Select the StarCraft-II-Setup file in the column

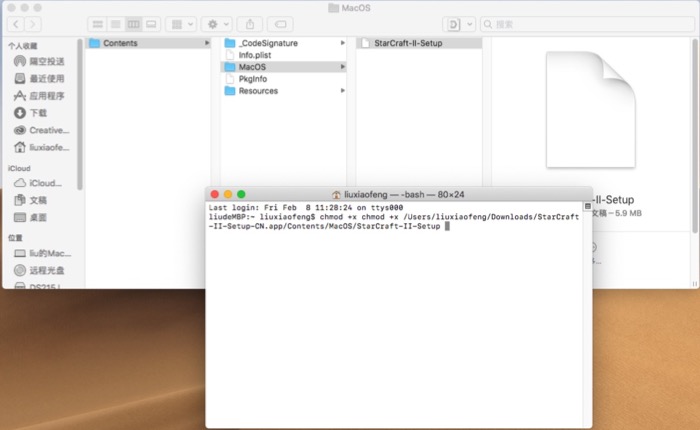pyautogui.click(x=419, y=43)
